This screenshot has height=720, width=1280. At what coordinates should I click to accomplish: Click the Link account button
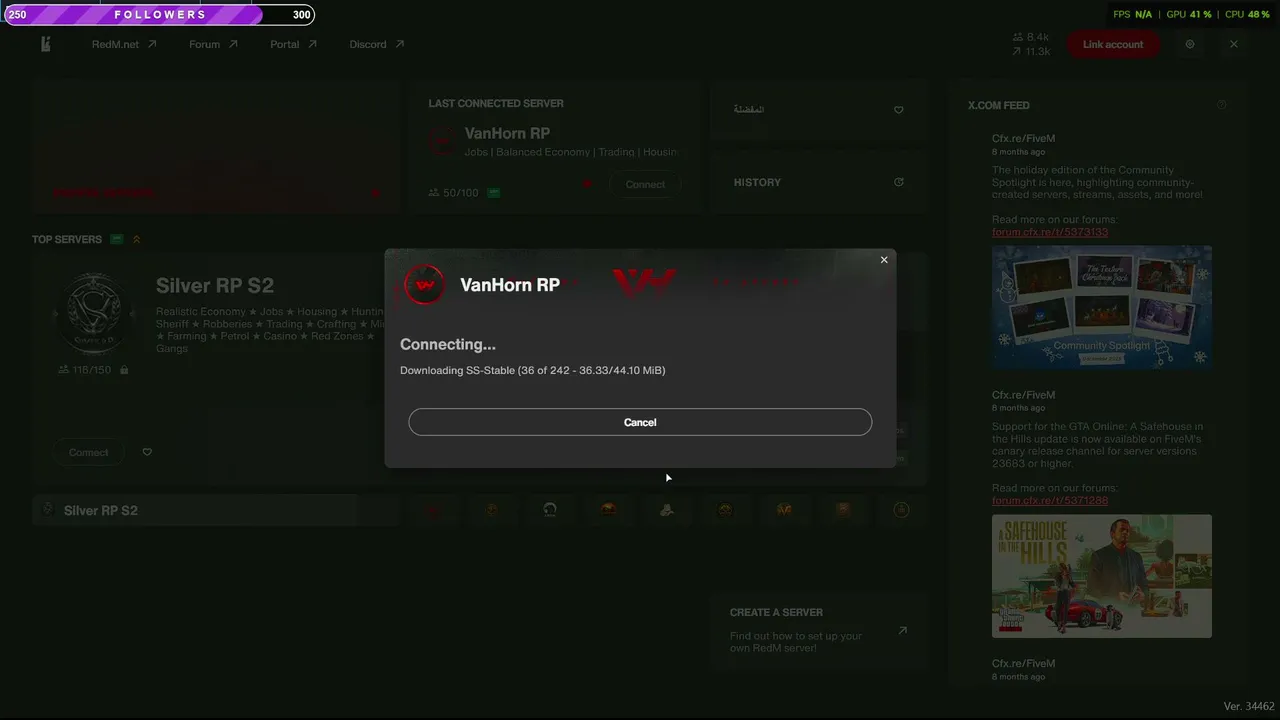tap(1113, 44)
